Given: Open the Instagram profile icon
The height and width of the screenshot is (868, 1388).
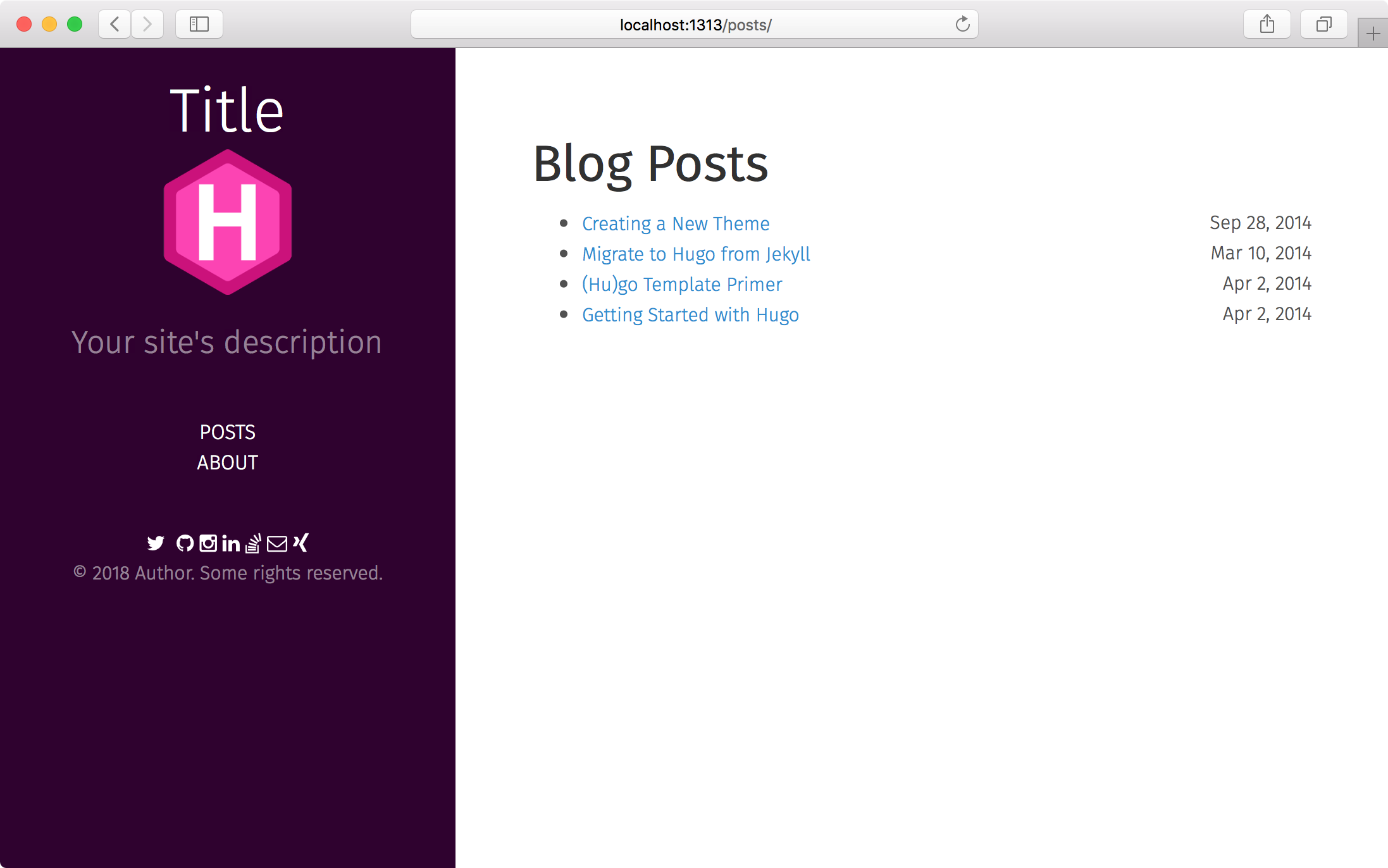Looking at the screenshot, I should (208, 543).
